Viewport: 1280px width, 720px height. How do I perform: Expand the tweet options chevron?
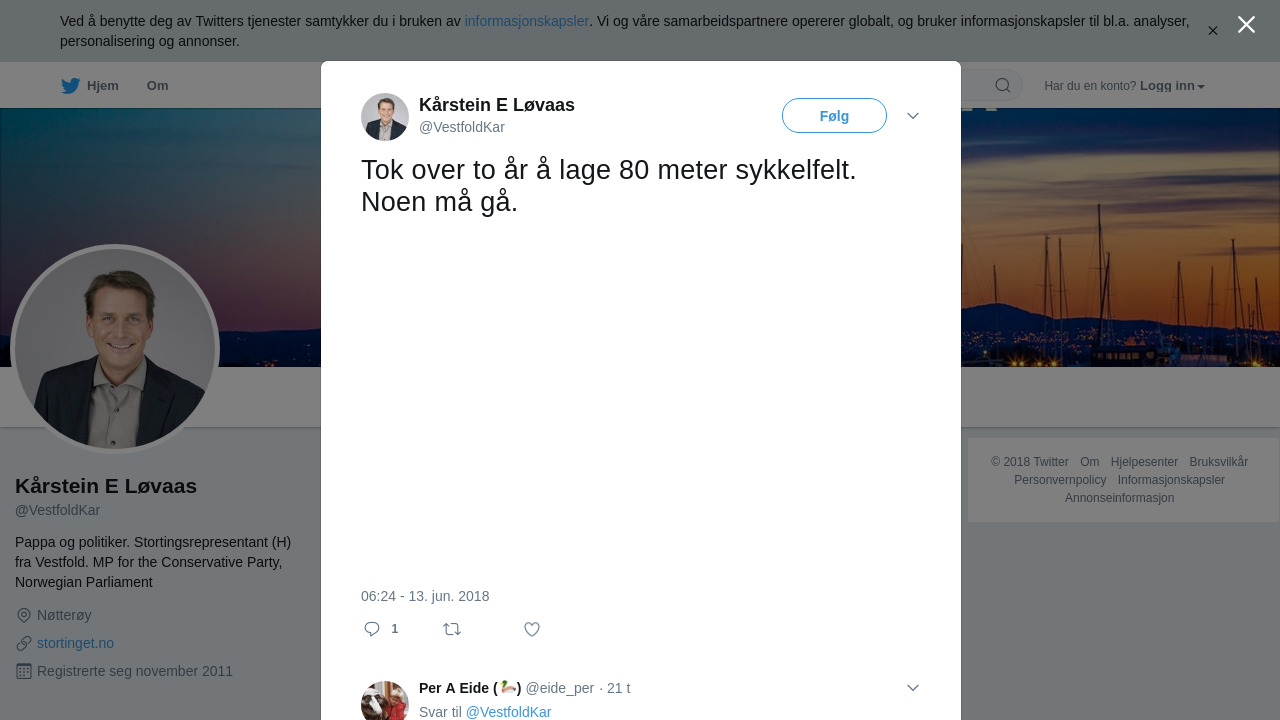(x=913, y=116)
